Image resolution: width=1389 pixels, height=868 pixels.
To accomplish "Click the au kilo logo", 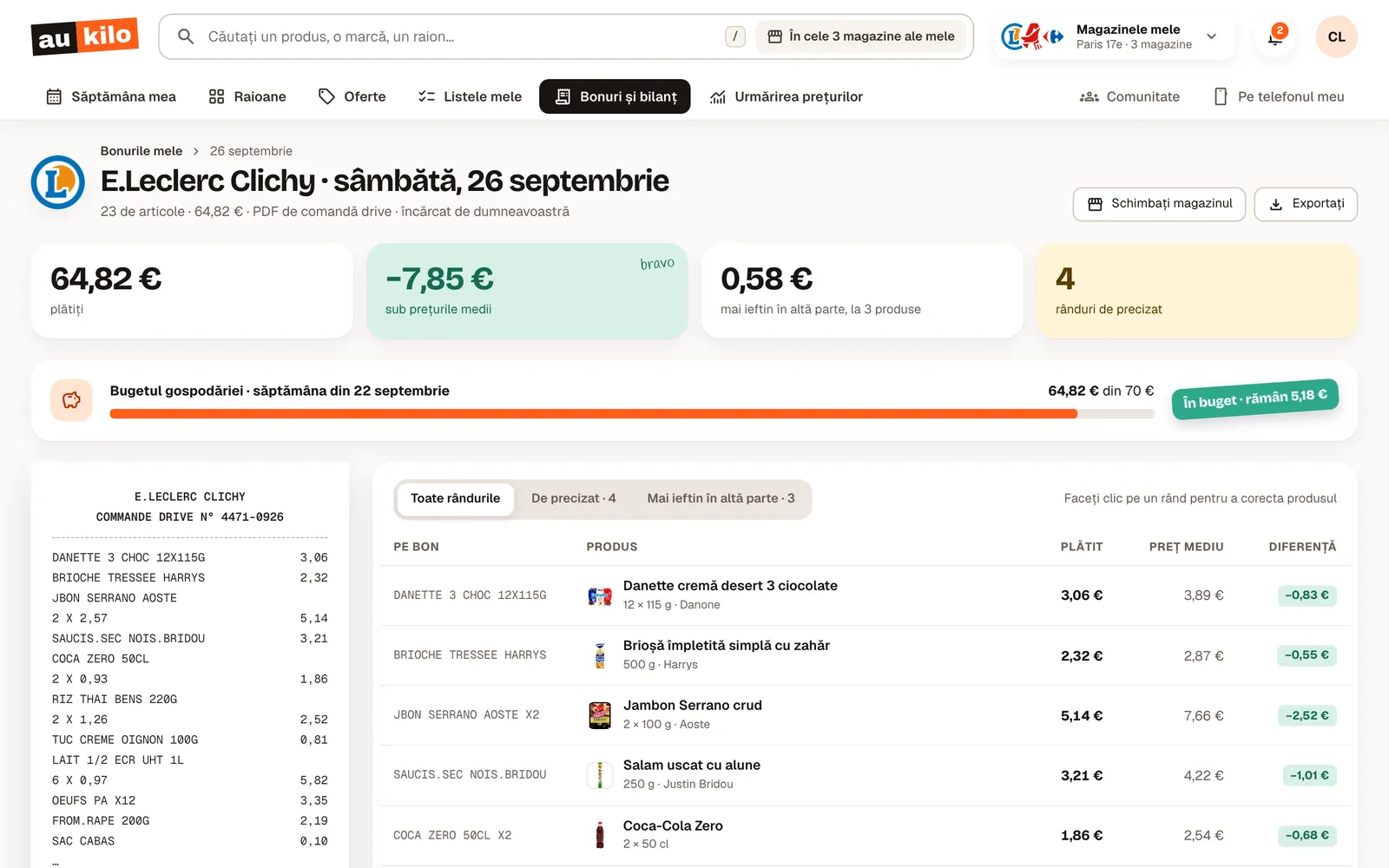I will point(85,36).
